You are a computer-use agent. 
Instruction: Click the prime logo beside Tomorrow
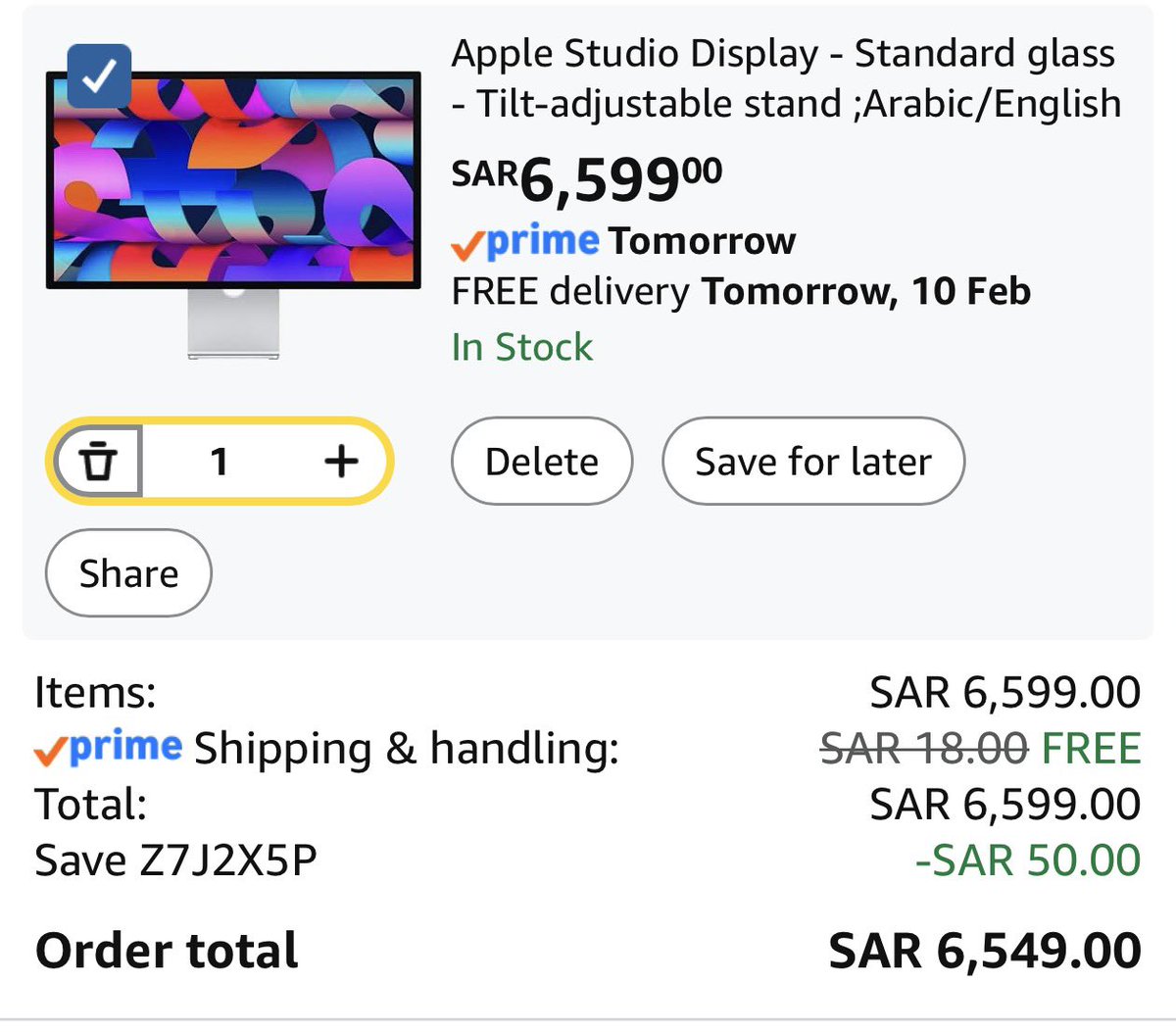(526, 241)
